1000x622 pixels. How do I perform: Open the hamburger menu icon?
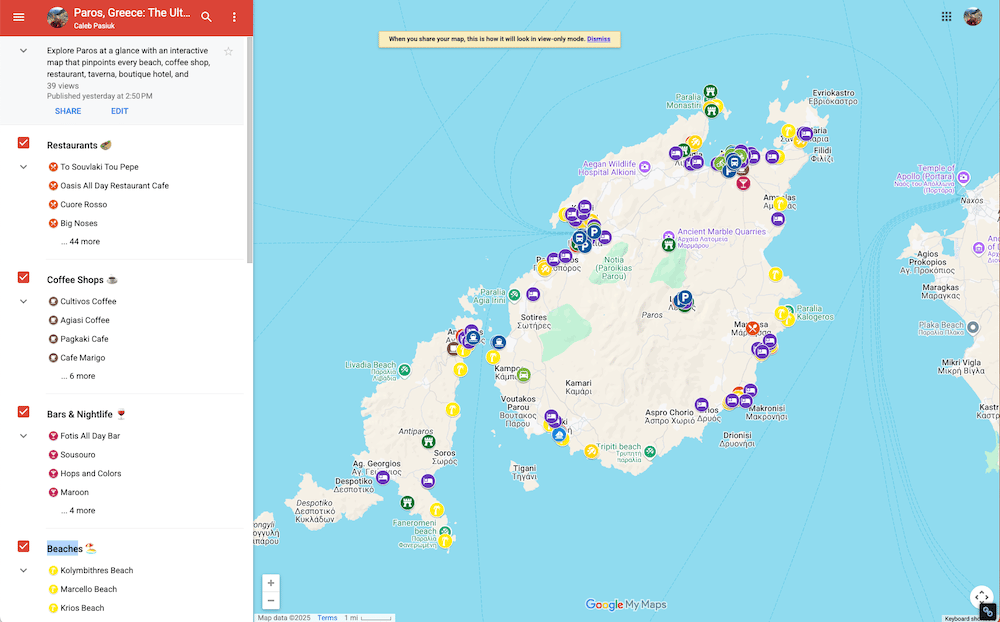pos(18,17)
